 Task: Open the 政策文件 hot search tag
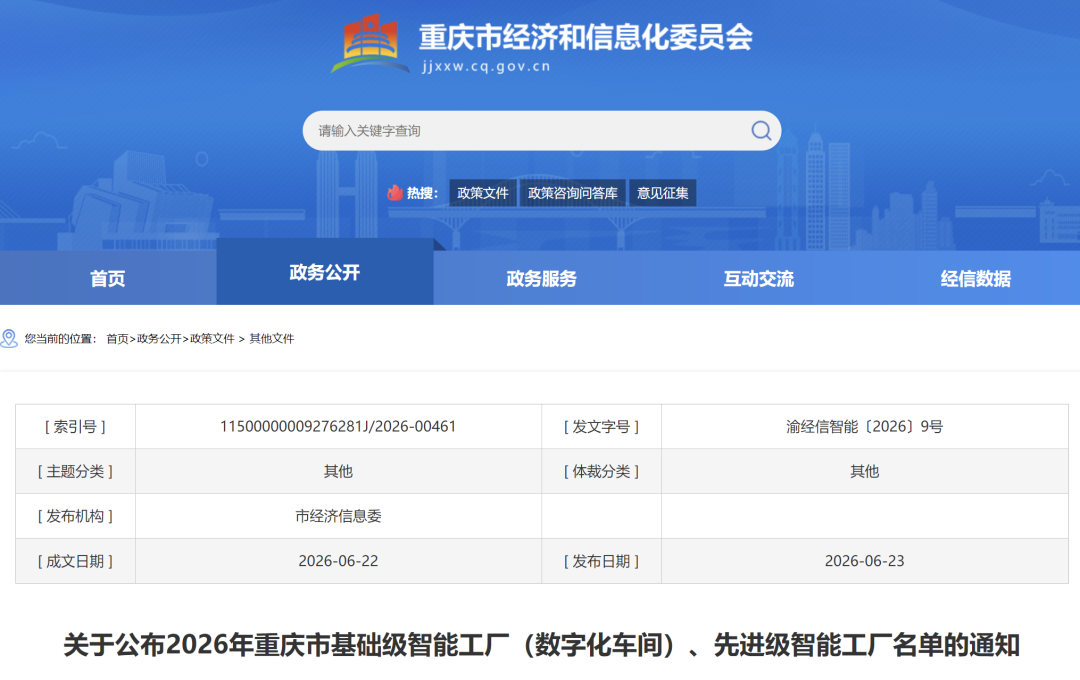tap(483, 193)
